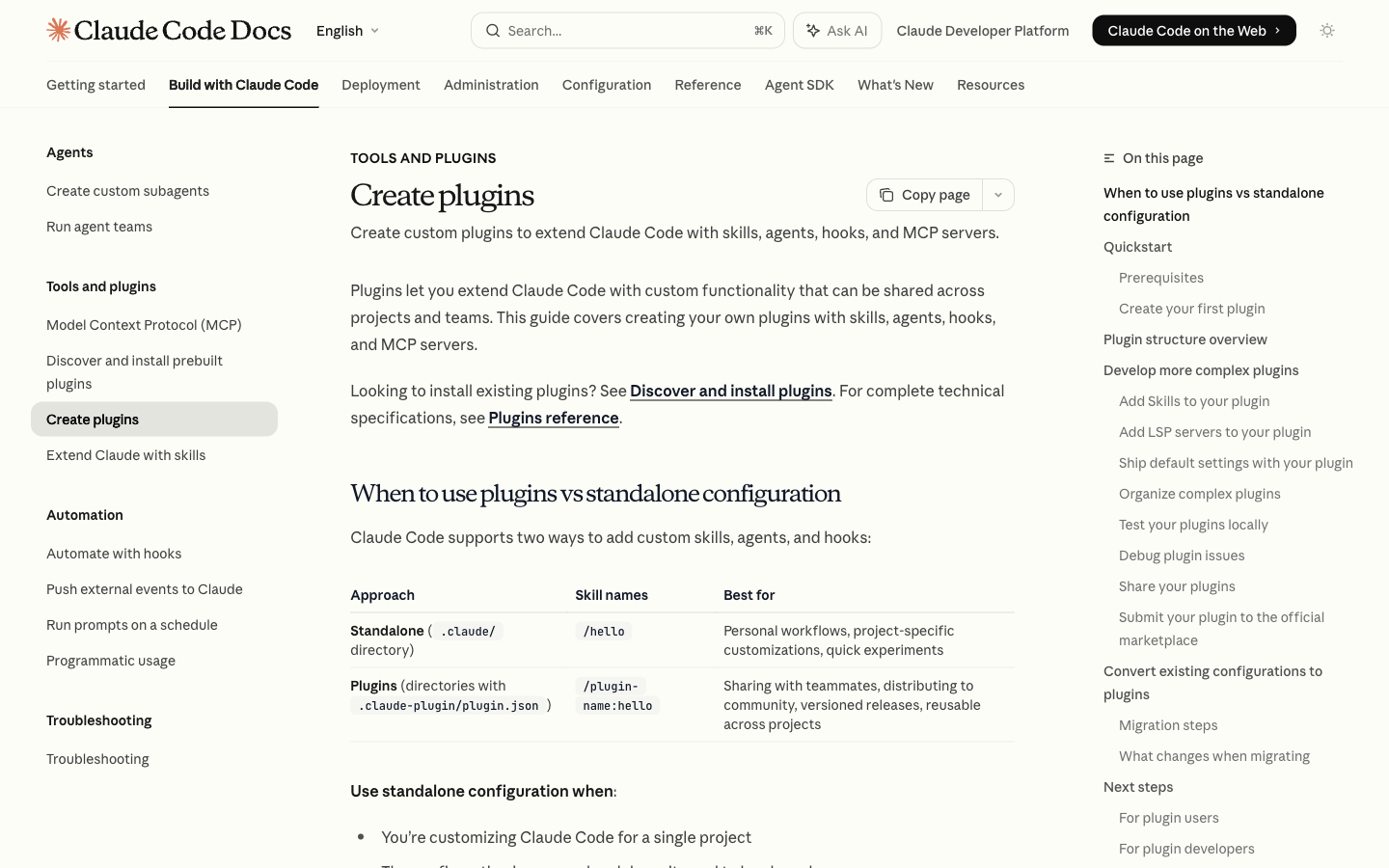Select Extend Claude with skills in sidebar
This screenshot has height=868, width=1389.
pyautogui.click(x=126, y=455)
